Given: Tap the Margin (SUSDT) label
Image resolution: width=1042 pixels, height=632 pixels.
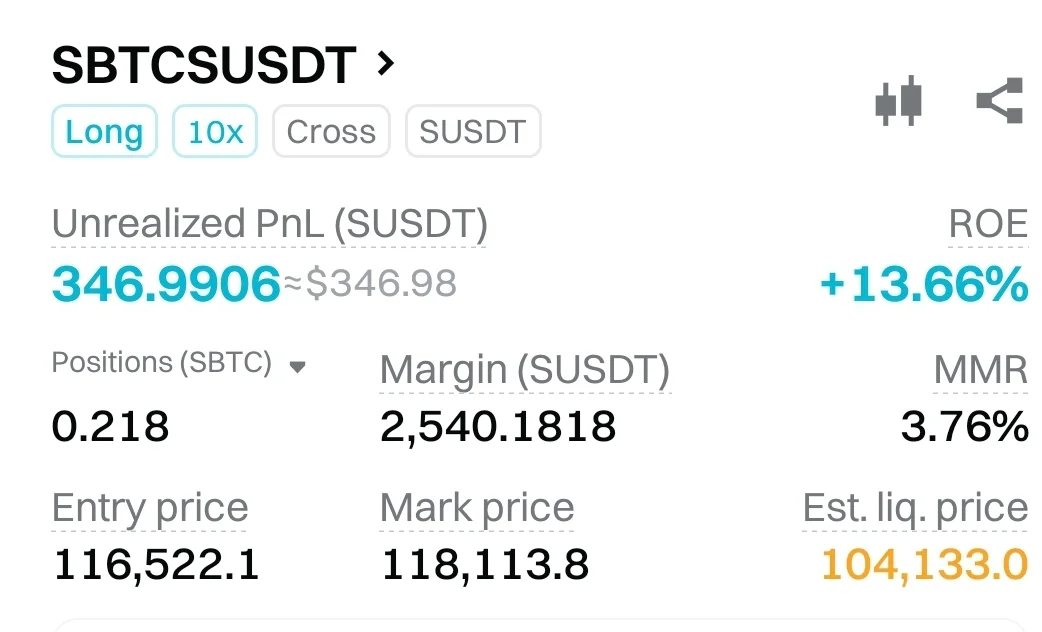Looking at the screenshot, I should tap(524, 370).
